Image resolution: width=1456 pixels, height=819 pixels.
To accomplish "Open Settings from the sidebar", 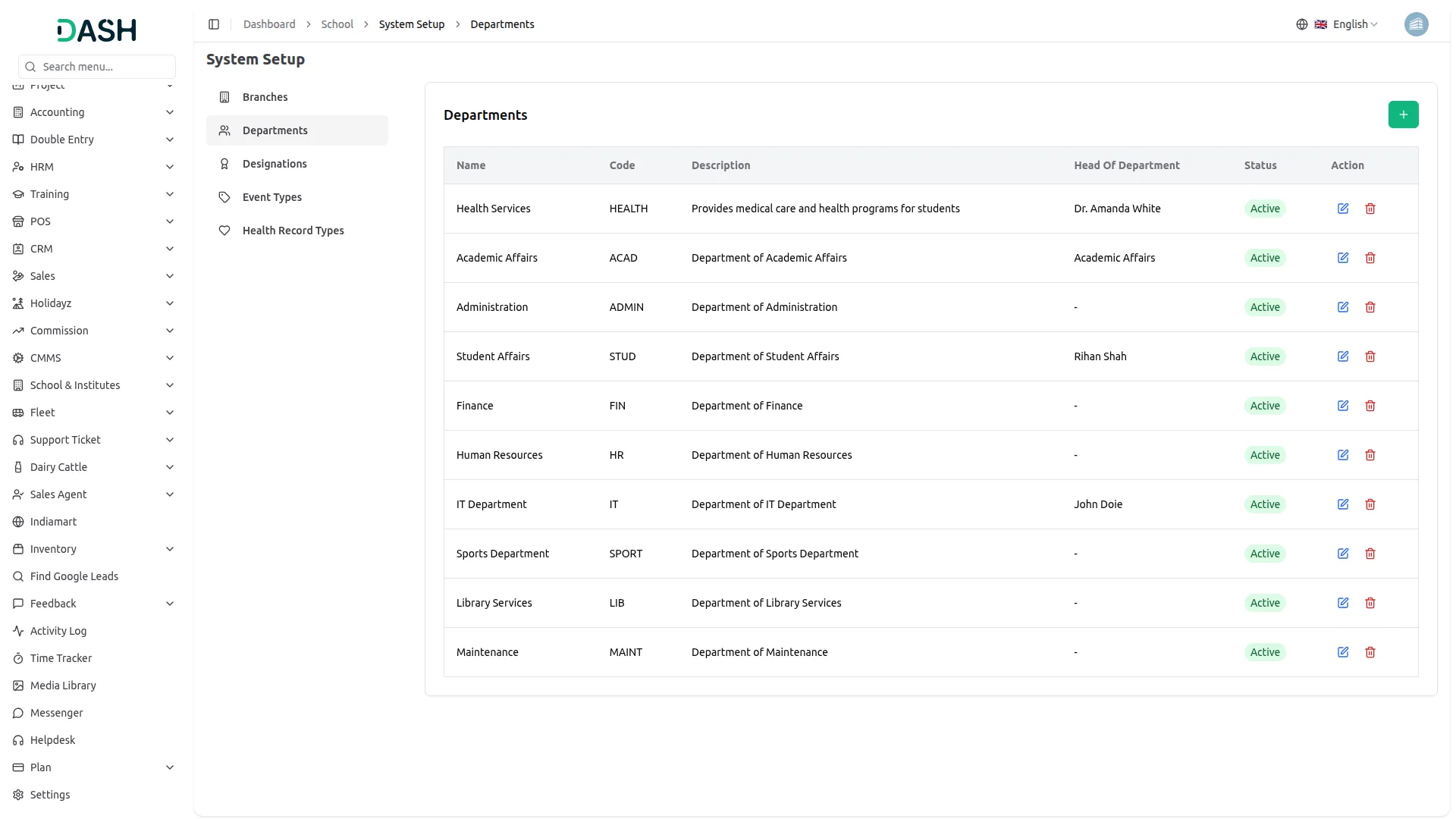I will 50,795.
